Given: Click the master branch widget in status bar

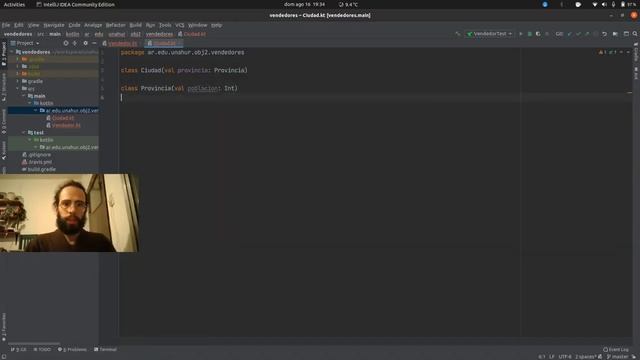Looking at the screenshot, I should (x=618, y=357).
